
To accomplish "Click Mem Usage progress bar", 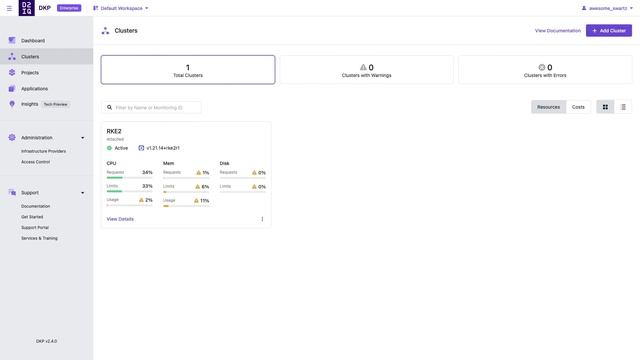I will click(x=186, y=206).
